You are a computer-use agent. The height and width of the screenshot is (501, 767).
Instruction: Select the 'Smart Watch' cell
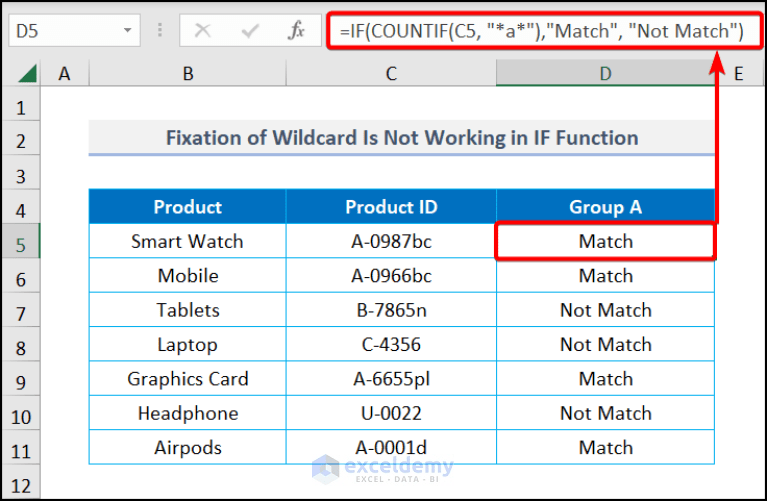click(188, 241)
